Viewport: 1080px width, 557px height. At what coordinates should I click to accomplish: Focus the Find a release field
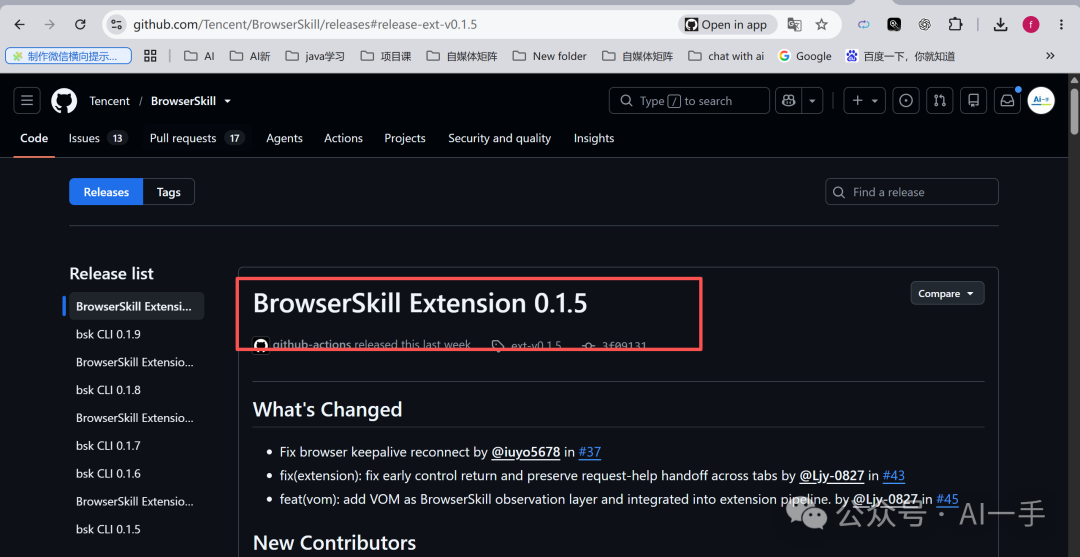pyautogui.click(x=912, y=192)
